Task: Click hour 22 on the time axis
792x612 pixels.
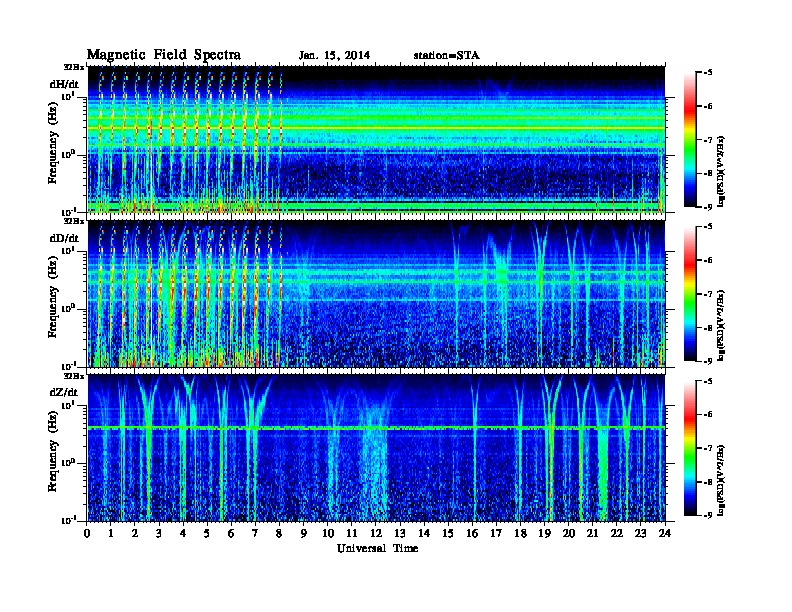Action: 617,534
